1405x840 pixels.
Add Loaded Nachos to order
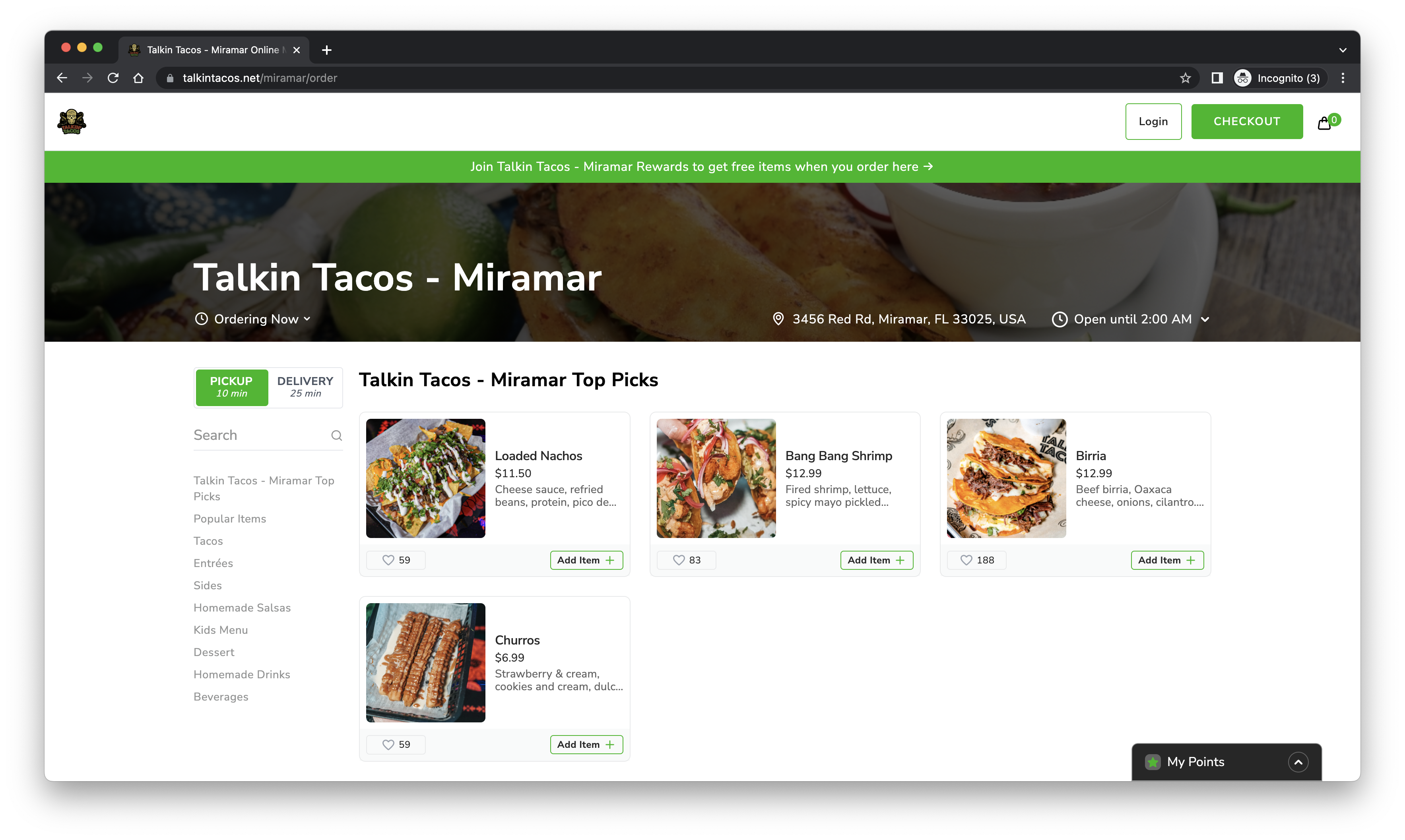(x=586, y=560)
